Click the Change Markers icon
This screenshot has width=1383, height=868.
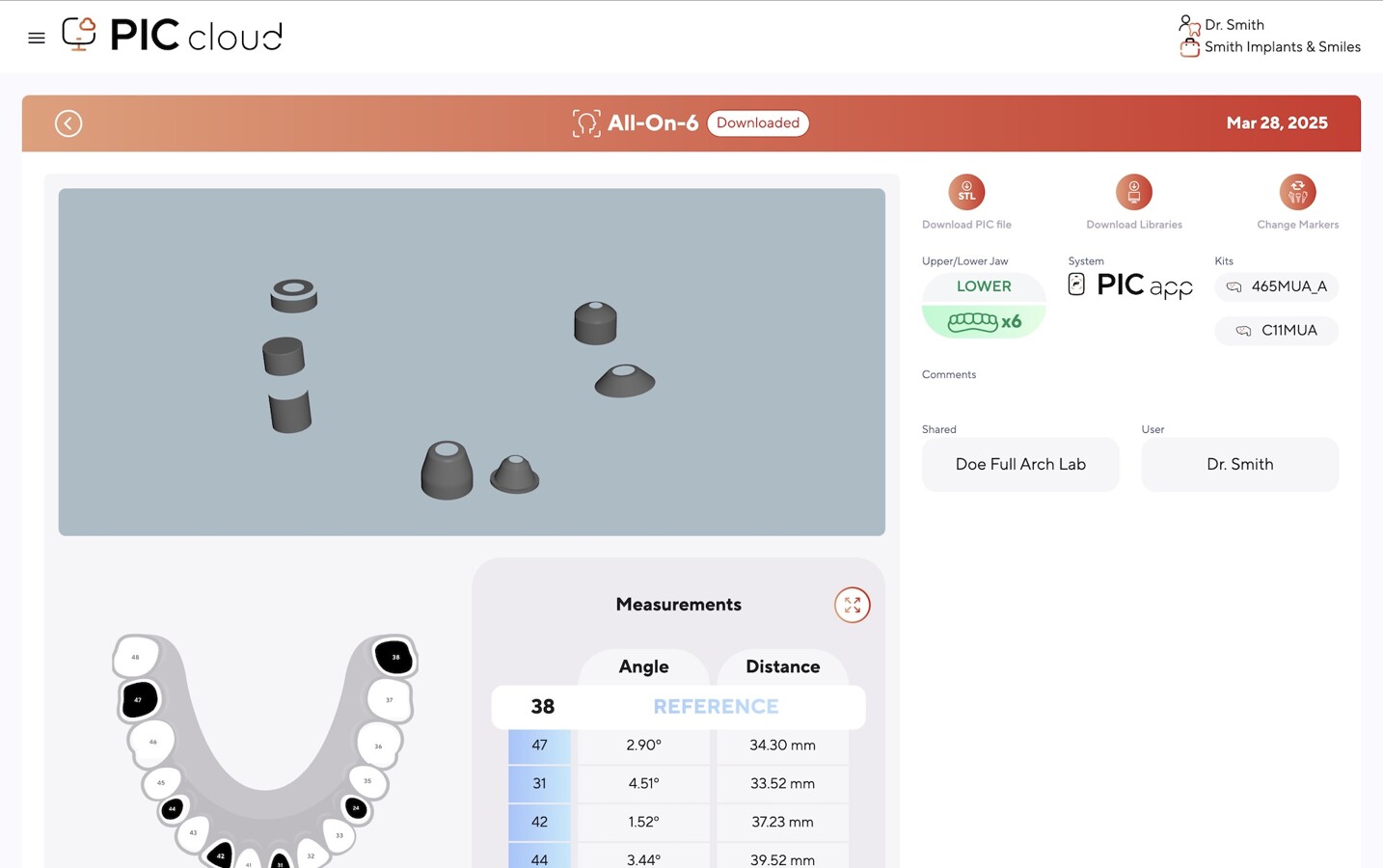click(x=1297, y=193)
